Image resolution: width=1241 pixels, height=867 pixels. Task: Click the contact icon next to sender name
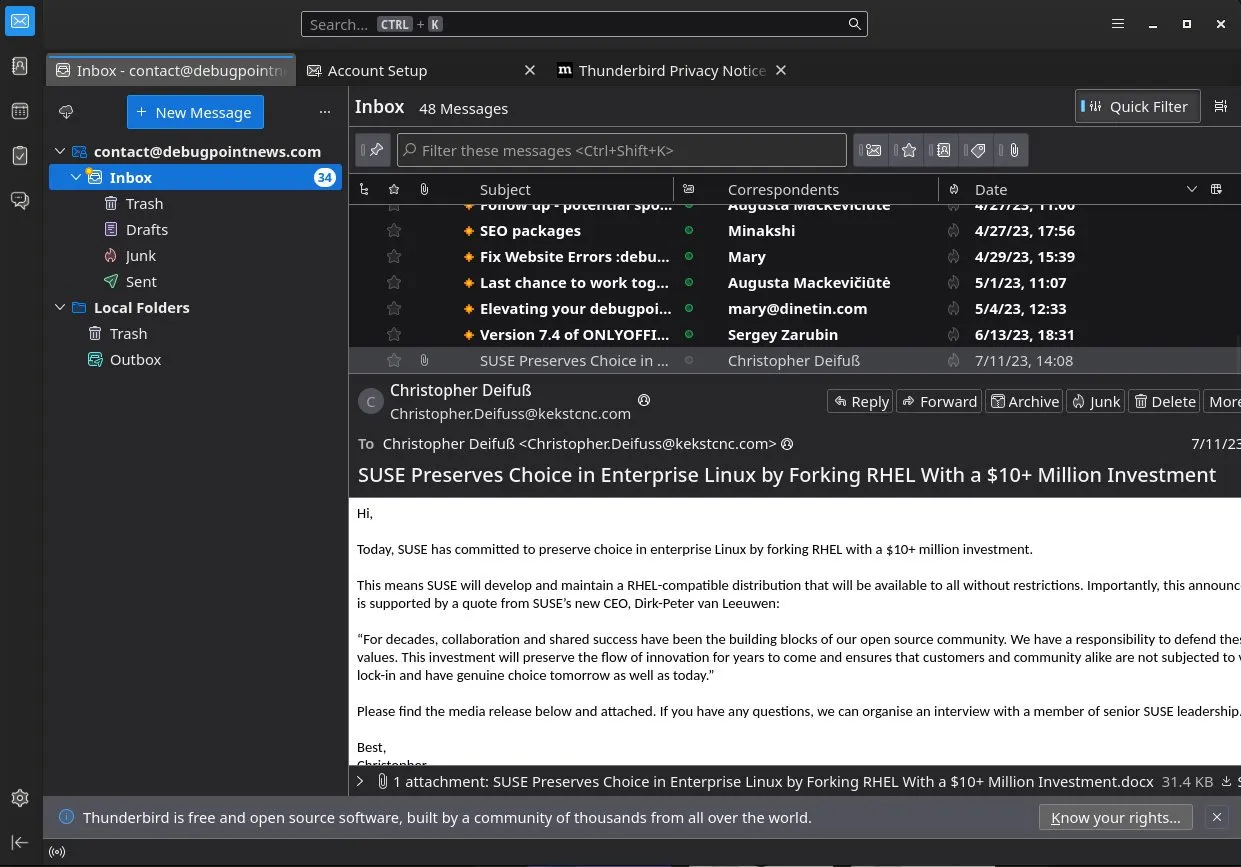coord(644,400)
